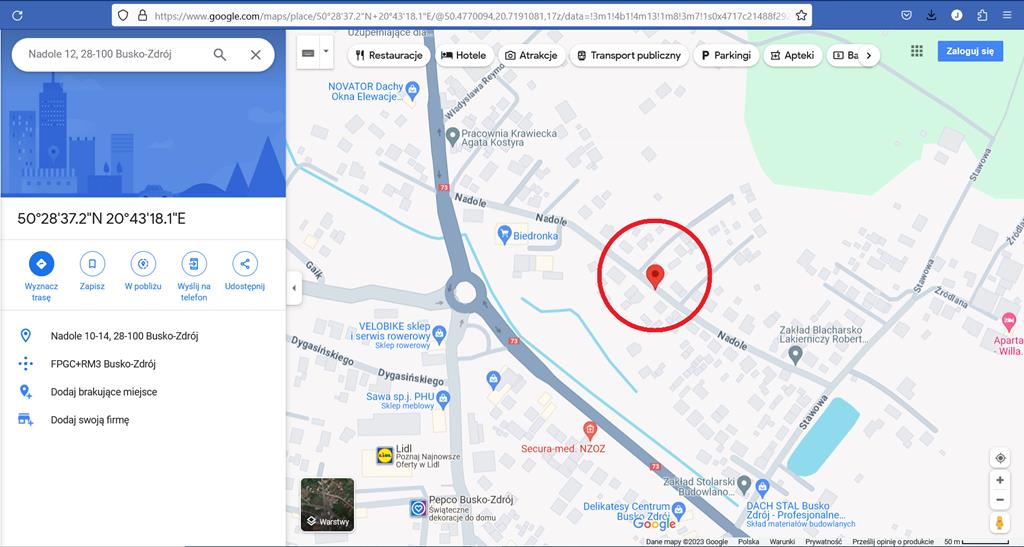Select the Restauracje category chip
The width and height of the screenshot is (1024, 547).
(x=389, y=56)
